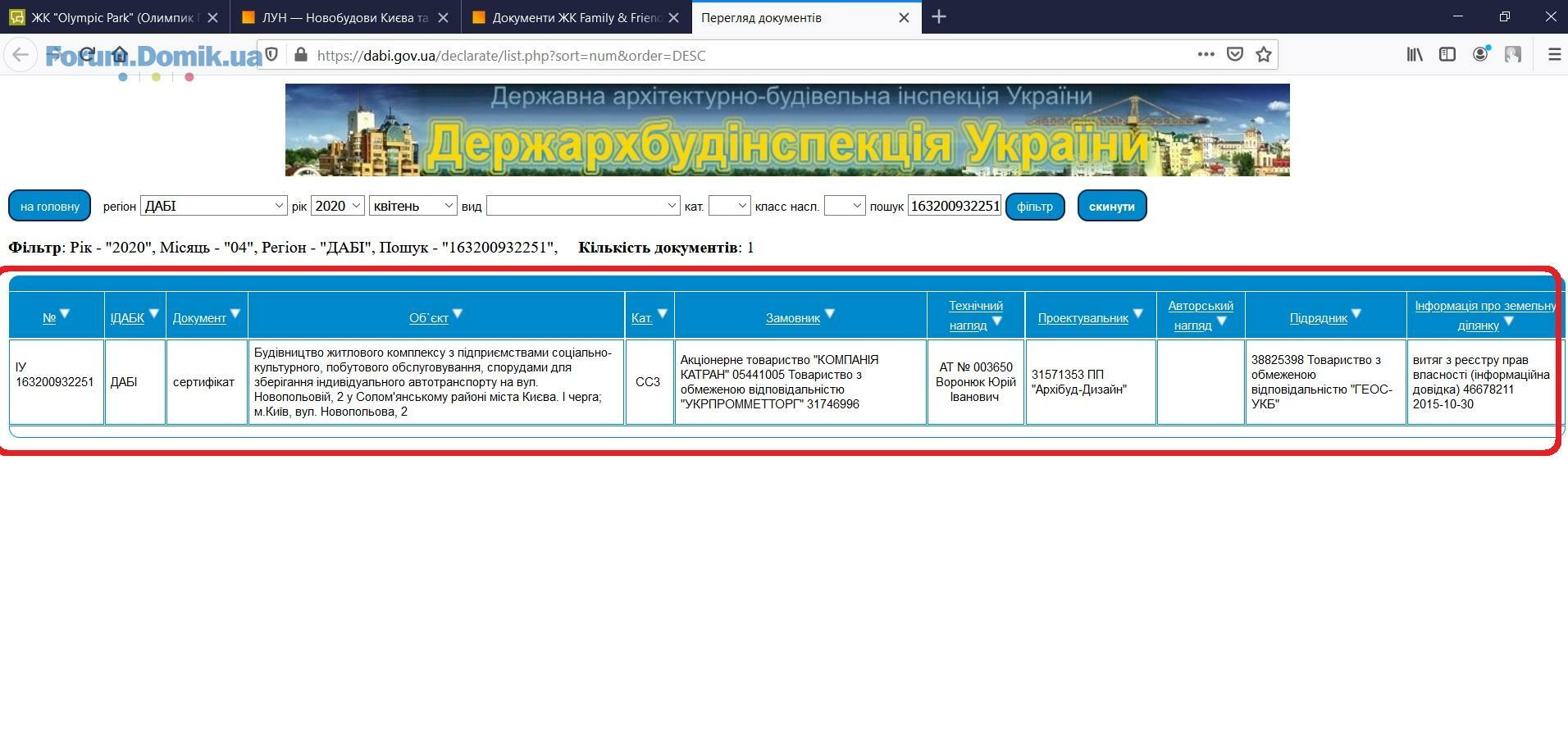The height and width of the screenshot is (756, 1568).
Task: Click sort arrow next to Проектувальник
Action: click(x=1138, y=313)
